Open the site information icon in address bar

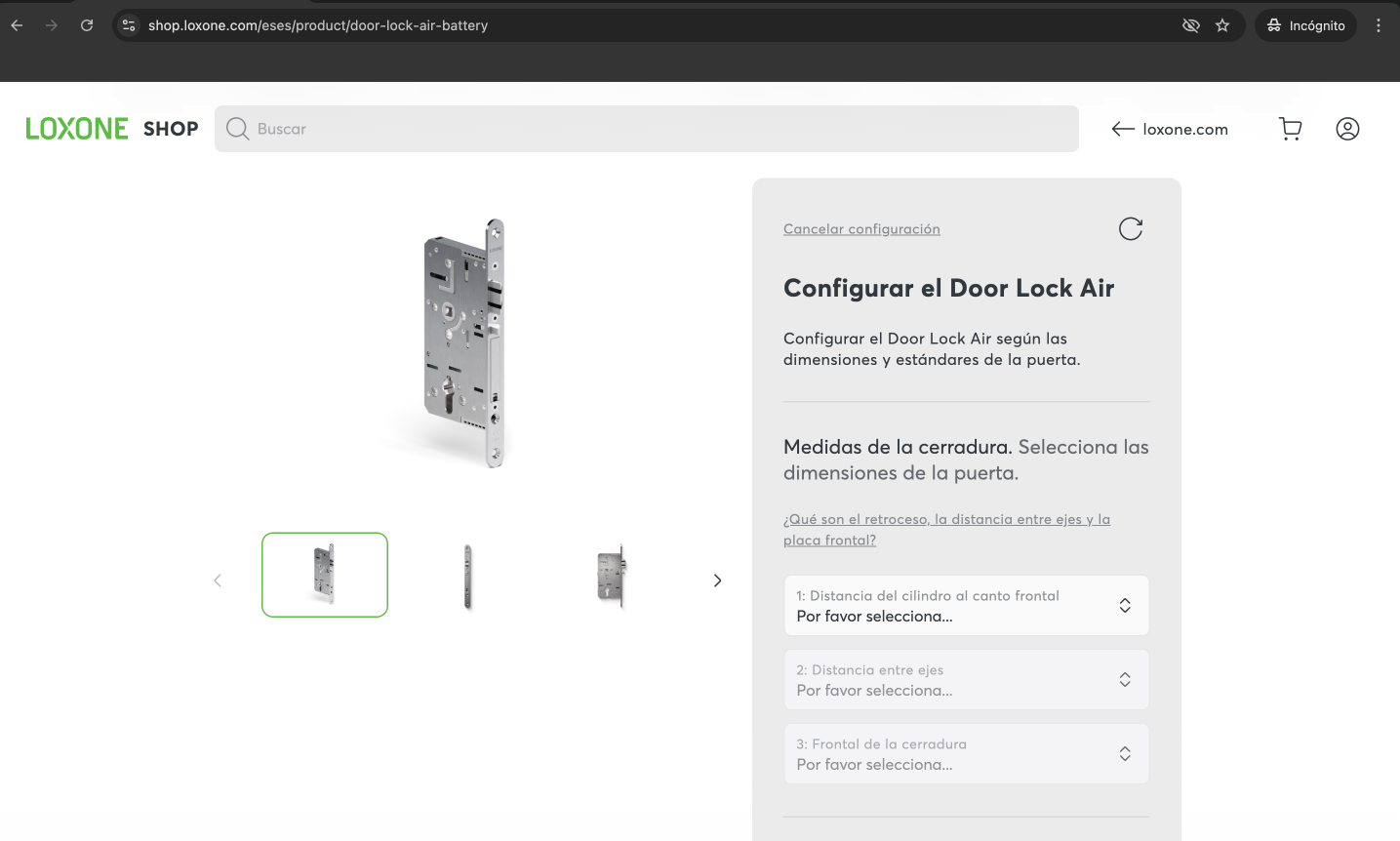129,25
